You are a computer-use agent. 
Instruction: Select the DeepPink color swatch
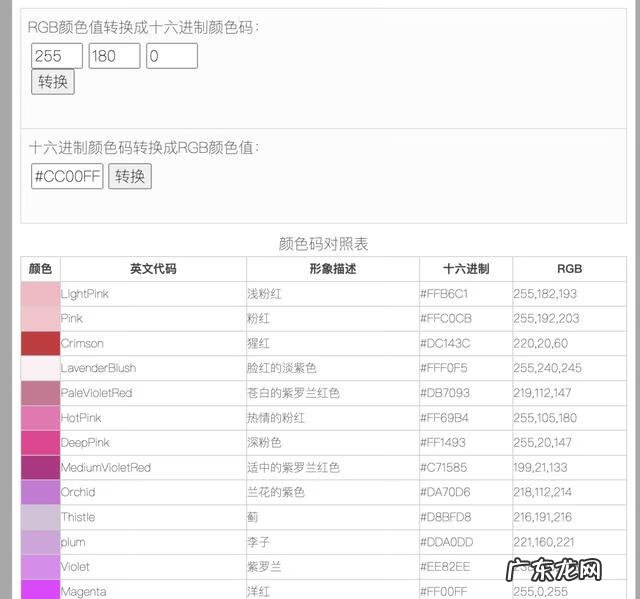point(40,443)
